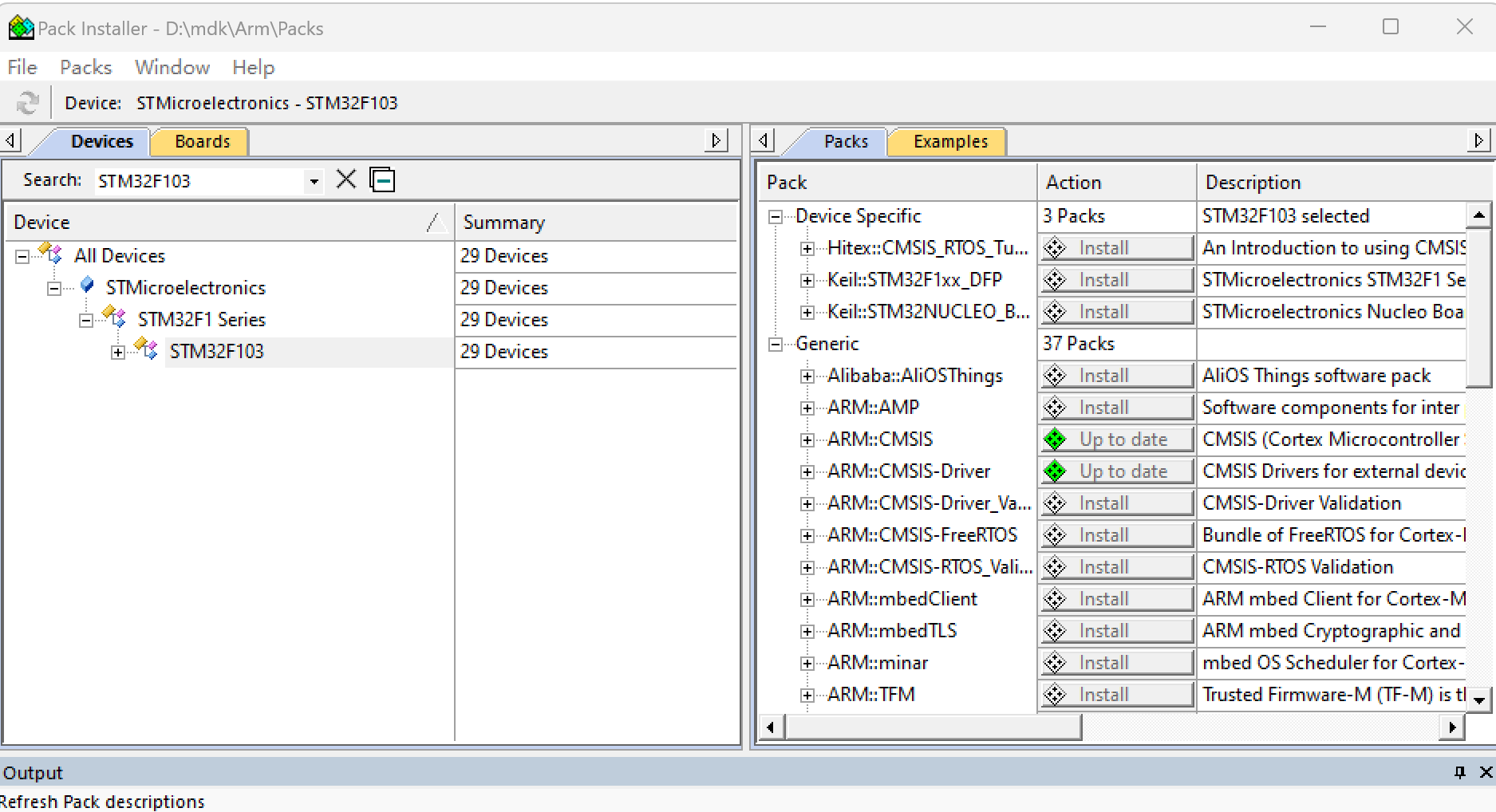Click the packs vertical scroll down arrow
1496x812 pixels.
(1479, 700)
